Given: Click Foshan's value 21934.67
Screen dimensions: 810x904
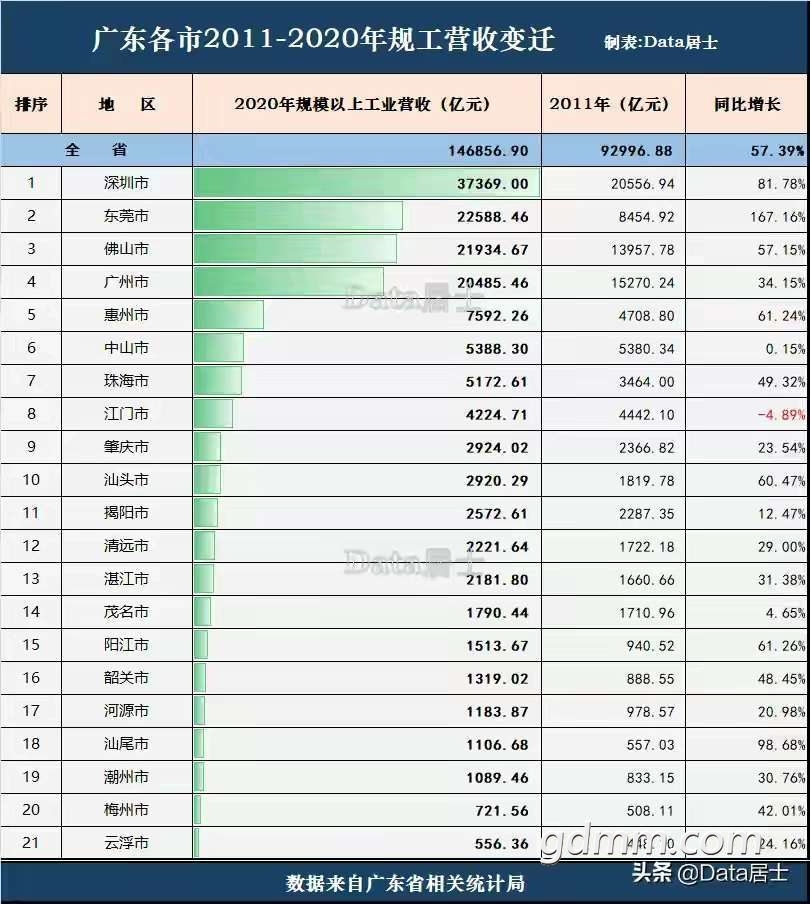Looking at the screenshot, I should pos(493,250).
